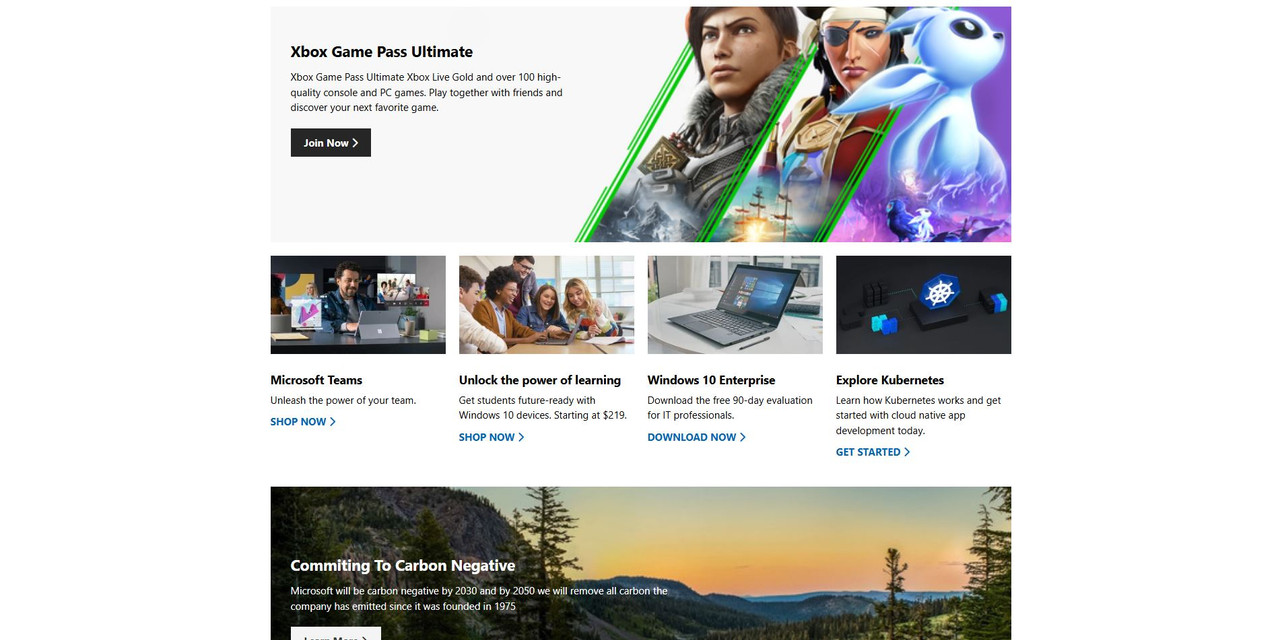Screen dimensions: 1280x640
Task: Select the Microsoft Teams heading
Action: 316,380
